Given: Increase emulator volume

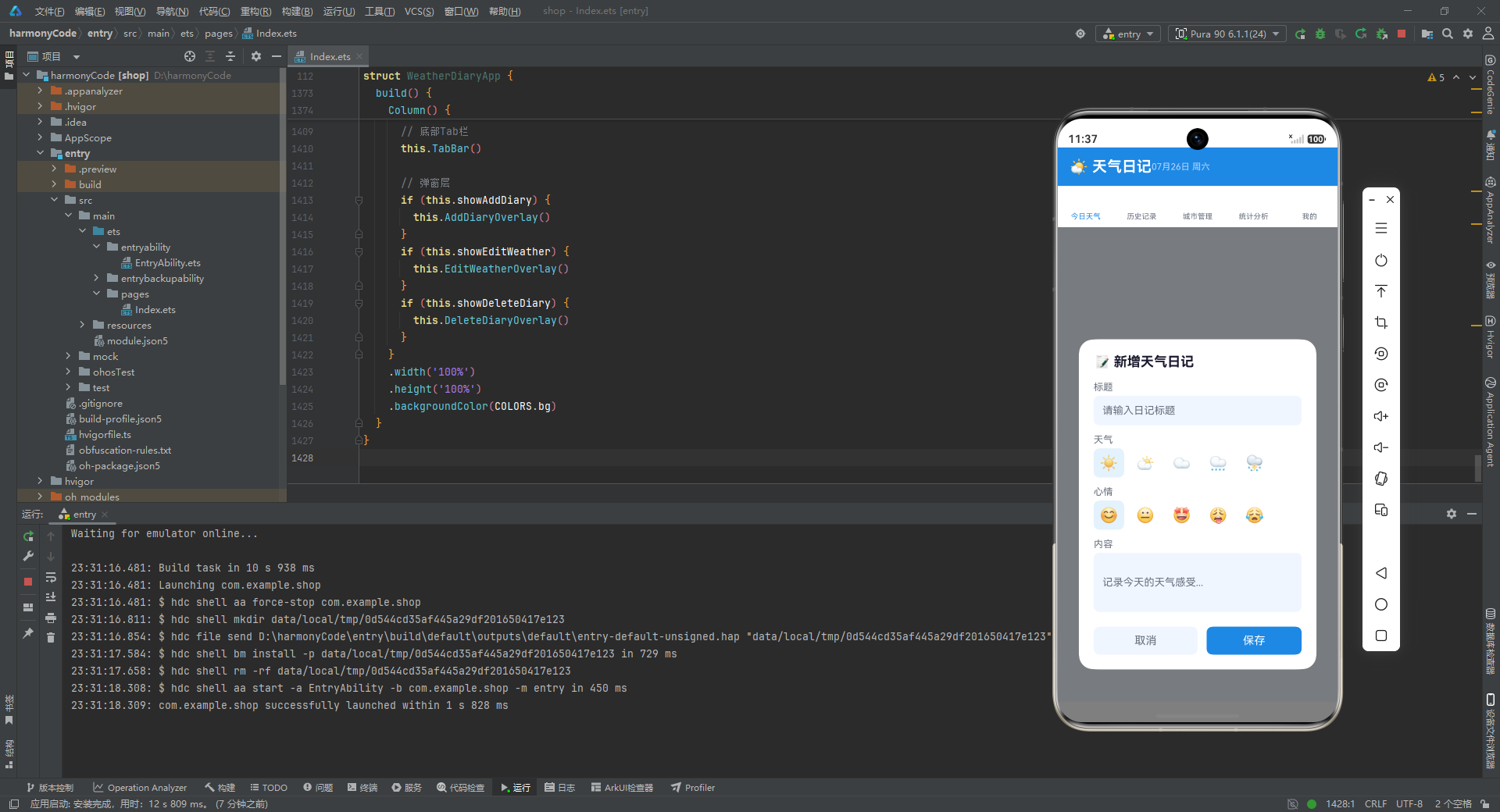Looking at the screenshot, I should click(1381, 416).
